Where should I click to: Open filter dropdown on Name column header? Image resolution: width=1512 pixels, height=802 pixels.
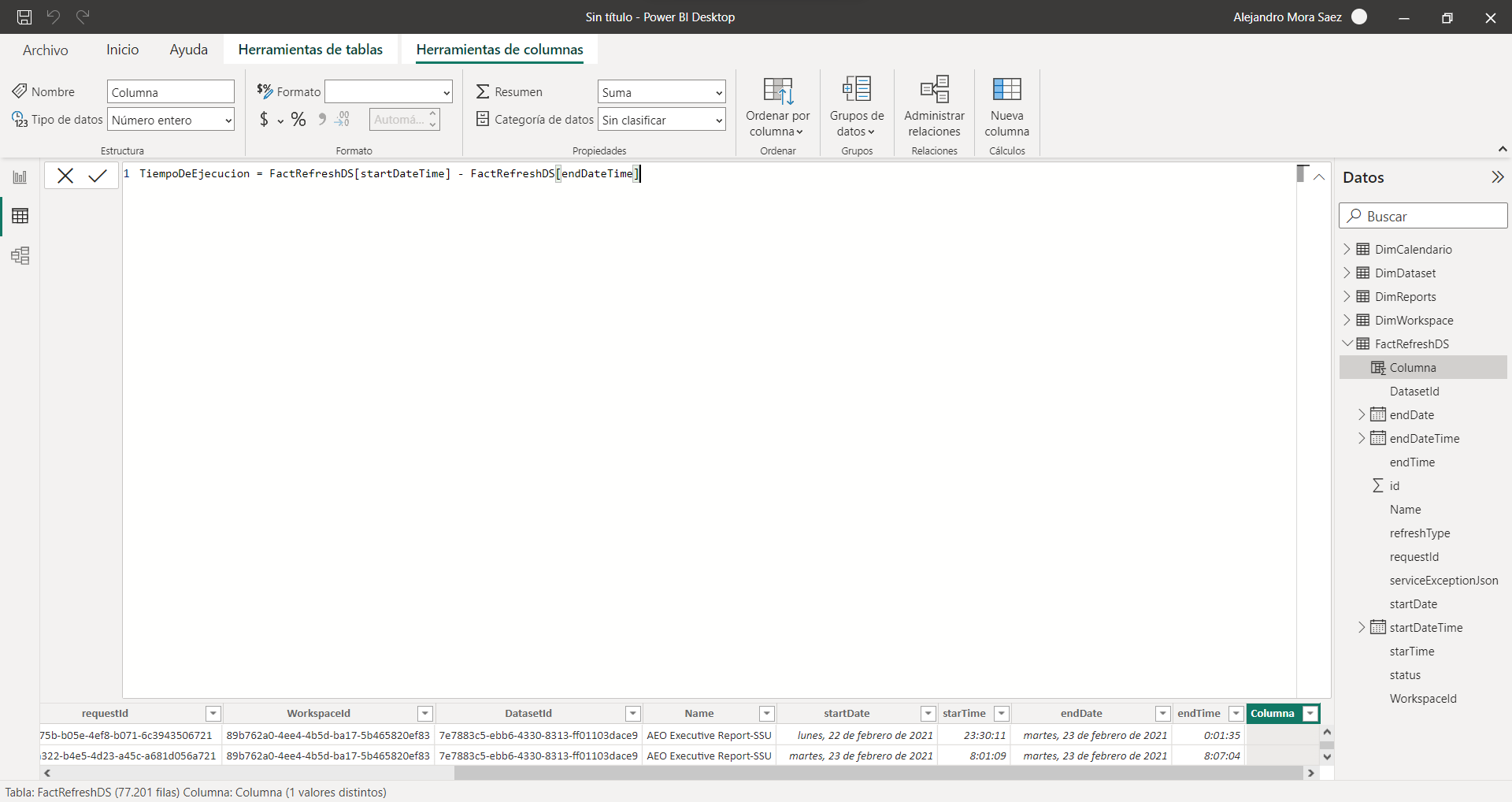pyautogui.click(x=766, y=714)
